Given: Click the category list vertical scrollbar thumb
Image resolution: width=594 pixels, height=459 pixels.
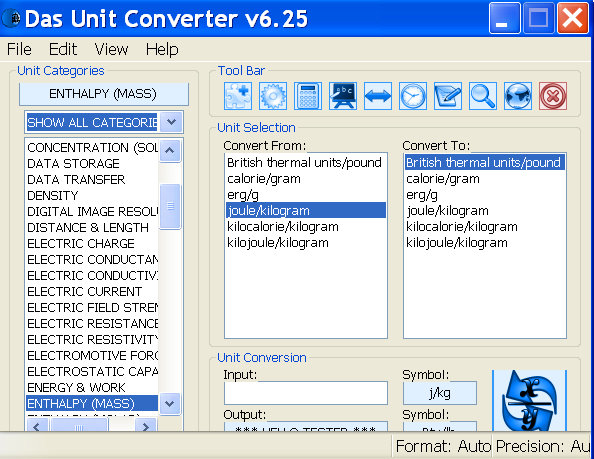Looking at the screenshot, I should [x=170, y=206].
